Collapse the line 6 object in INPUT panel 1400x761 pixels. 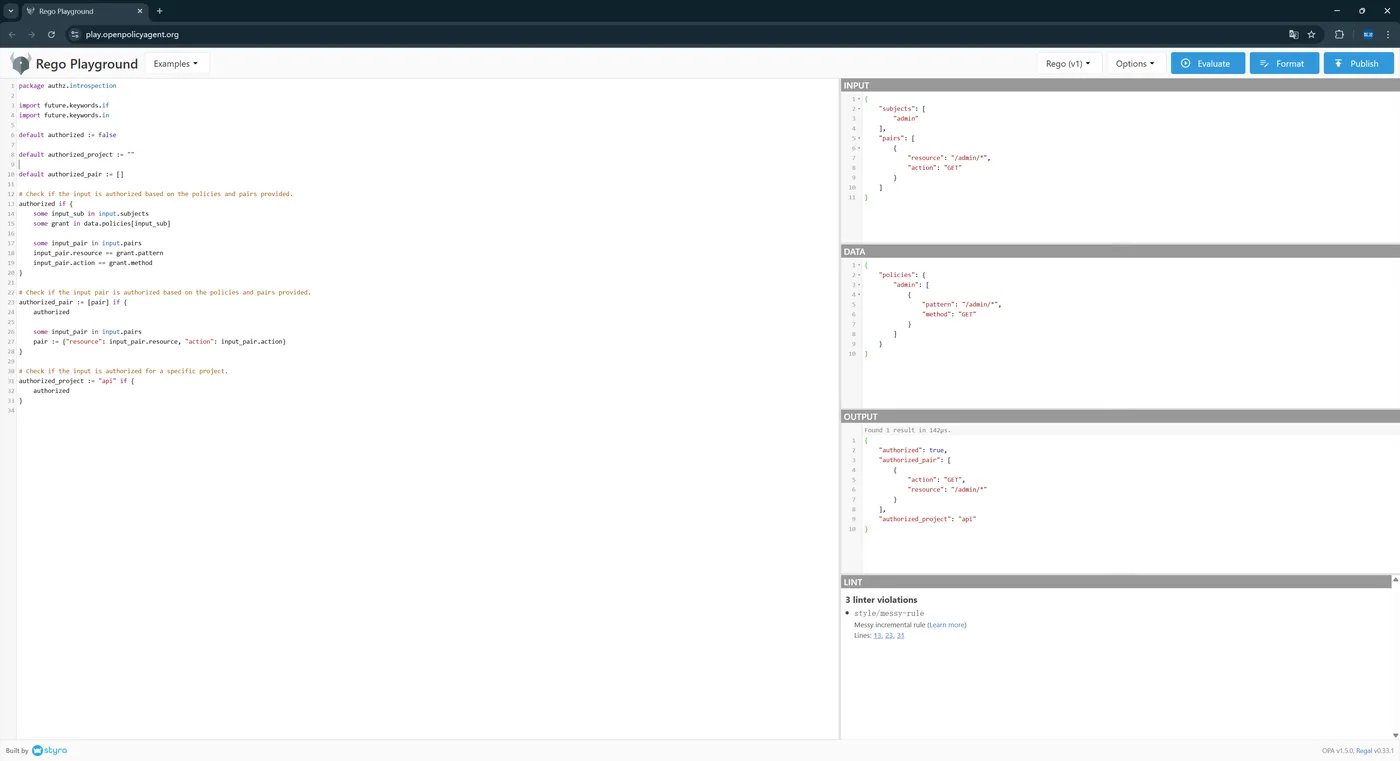pos(859,148)
